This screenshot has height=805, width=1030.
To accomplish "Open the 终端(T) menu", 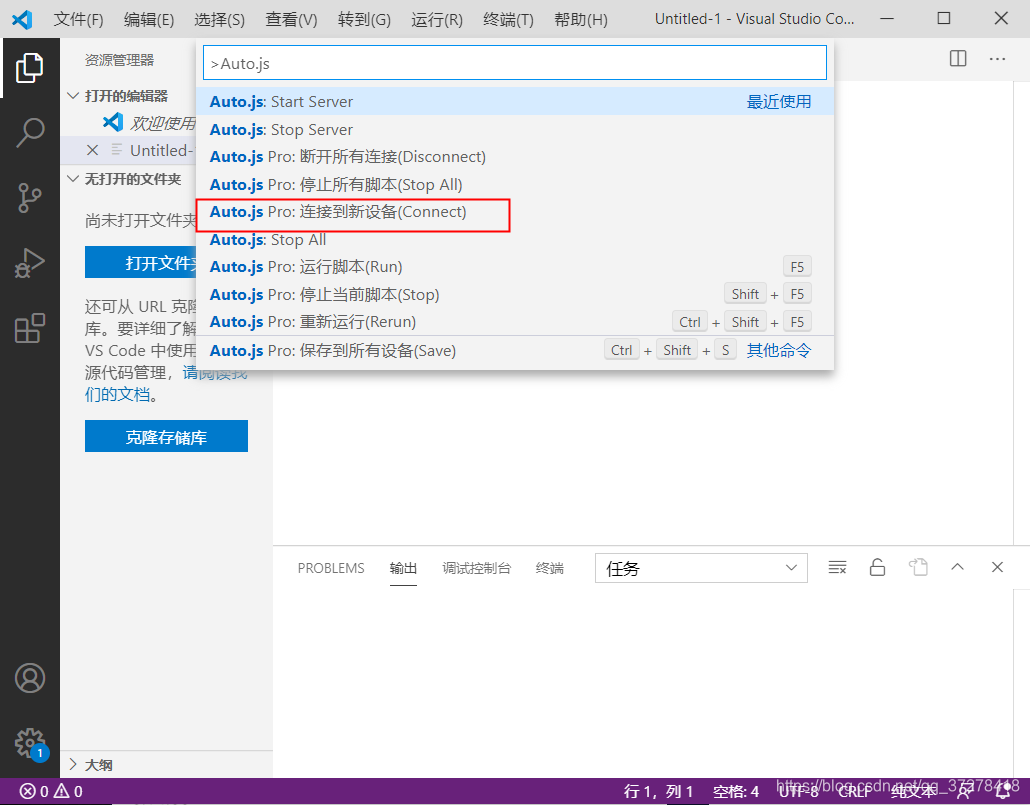I will 508,20.
